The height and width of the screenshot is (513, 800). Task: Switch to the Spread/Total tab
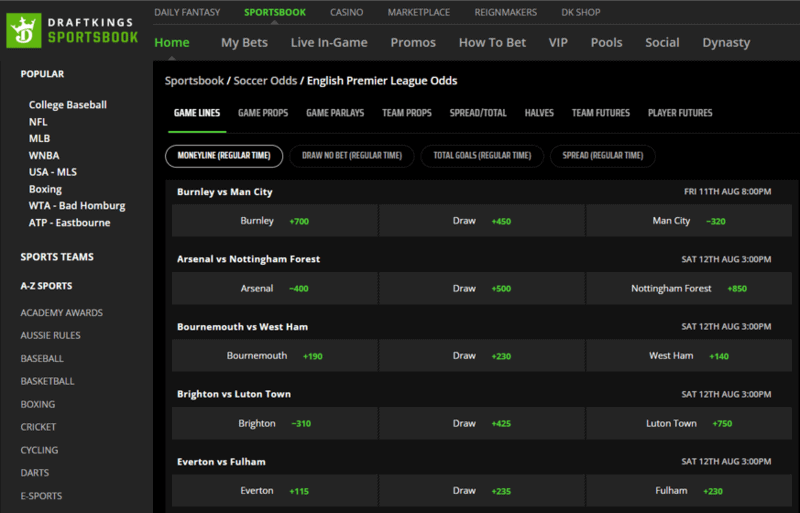(x=478, y=113)
